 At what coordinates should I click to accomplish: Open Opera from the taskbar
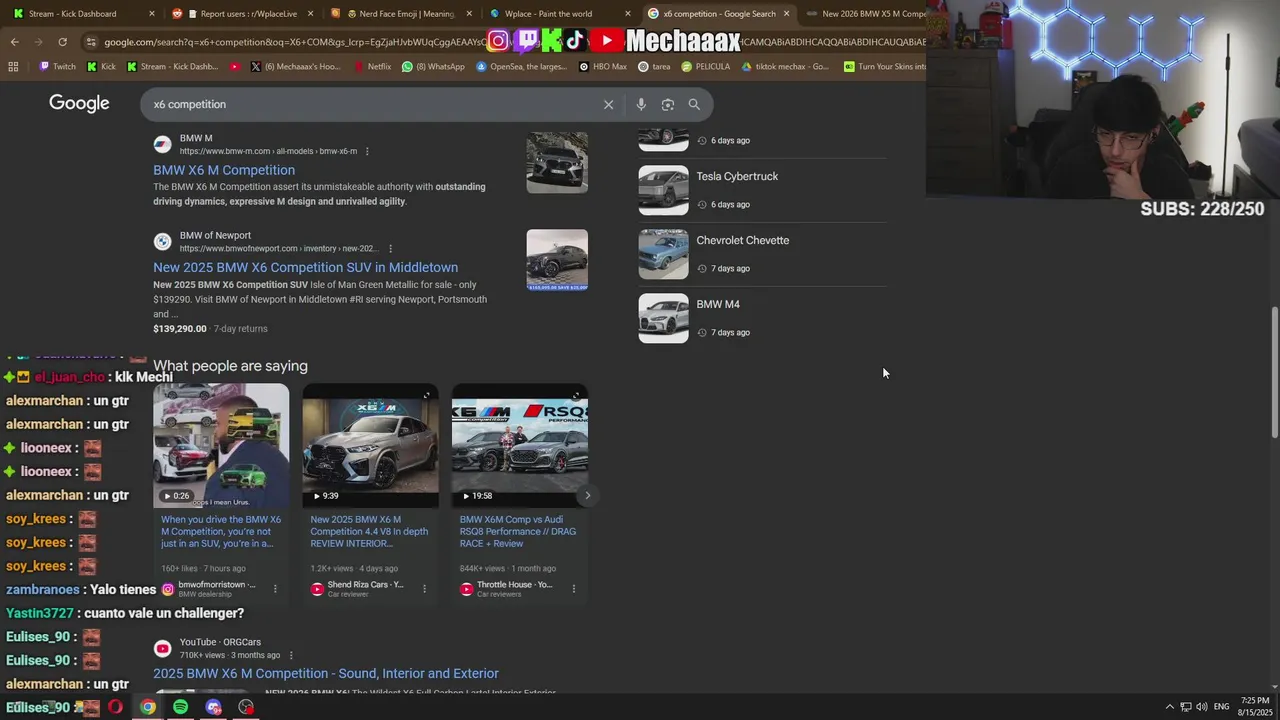tap(115, 707)
